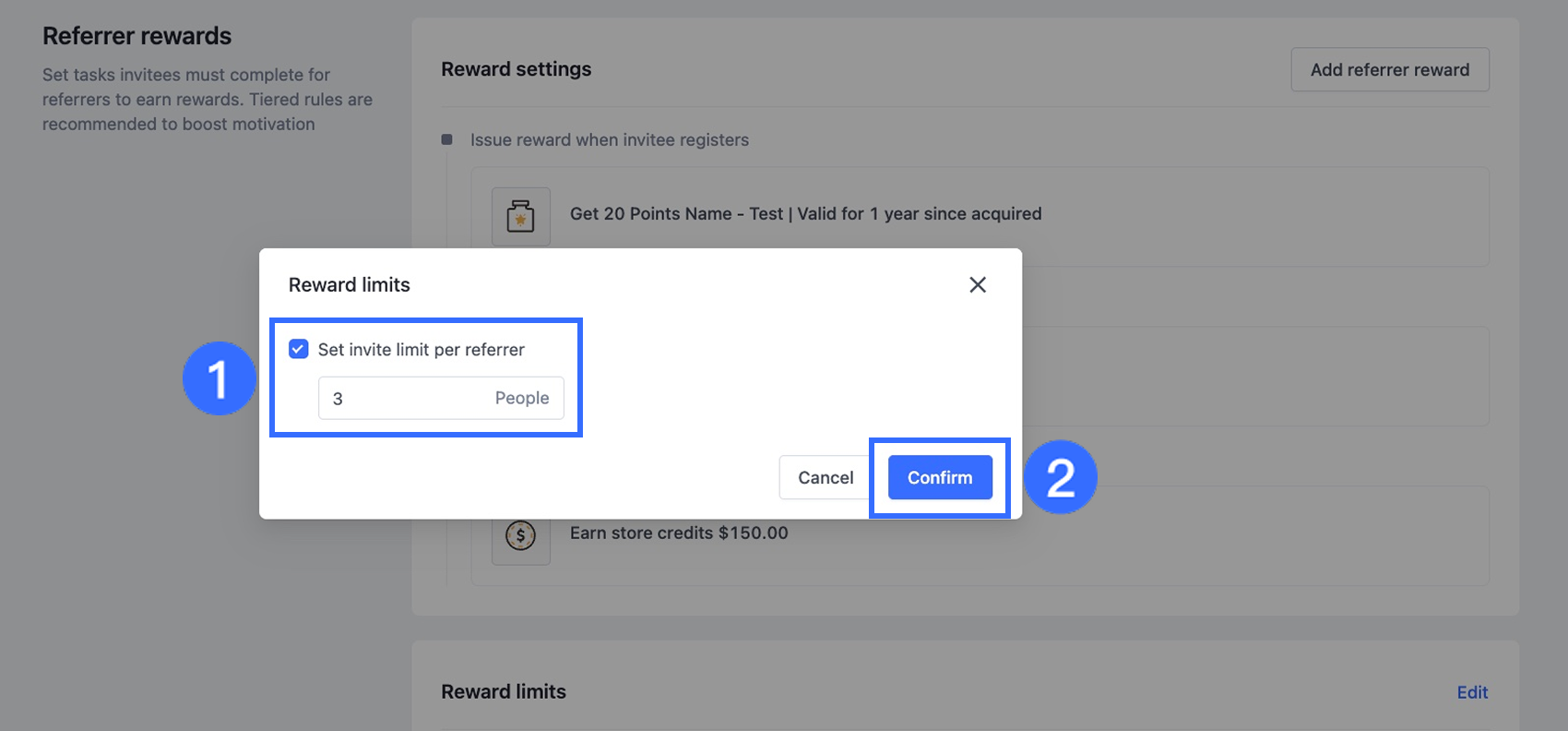Image resolution: width=1568 pixels, height=731 pixels.
Task: Click the blue step 2 badge
Action: [1060, 477]
